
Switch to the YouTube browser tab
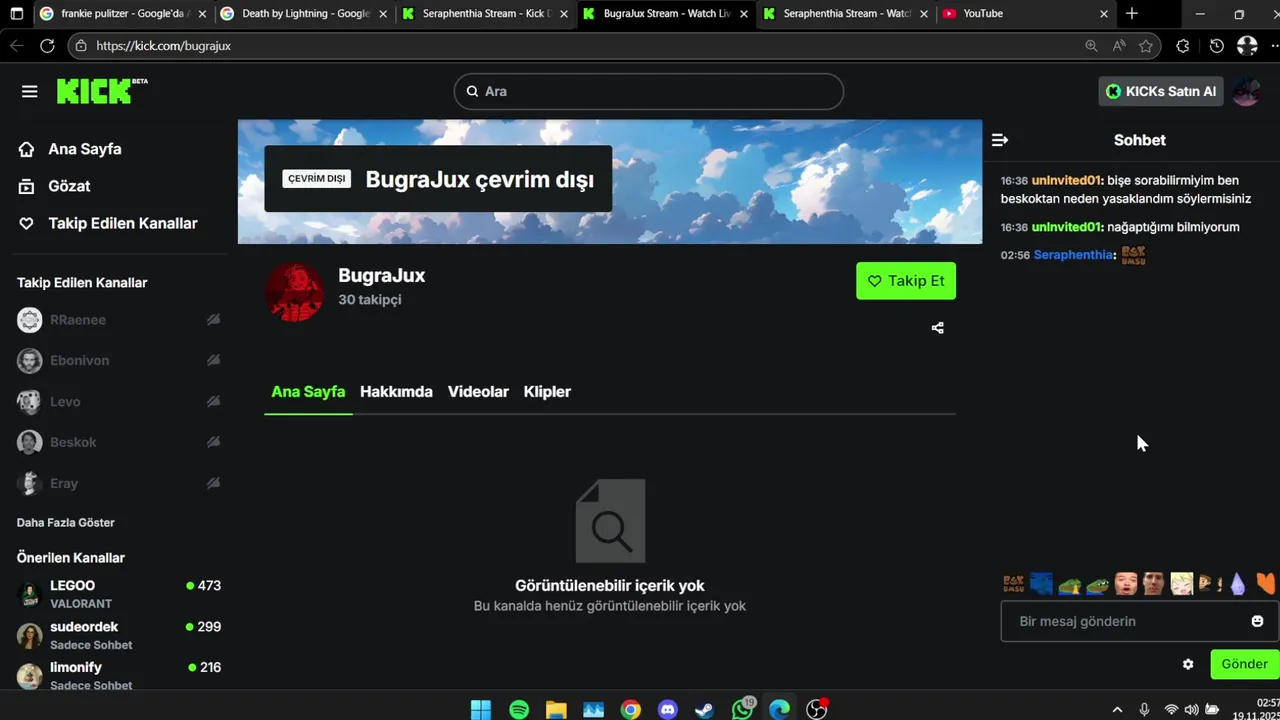pos(1027,14)
